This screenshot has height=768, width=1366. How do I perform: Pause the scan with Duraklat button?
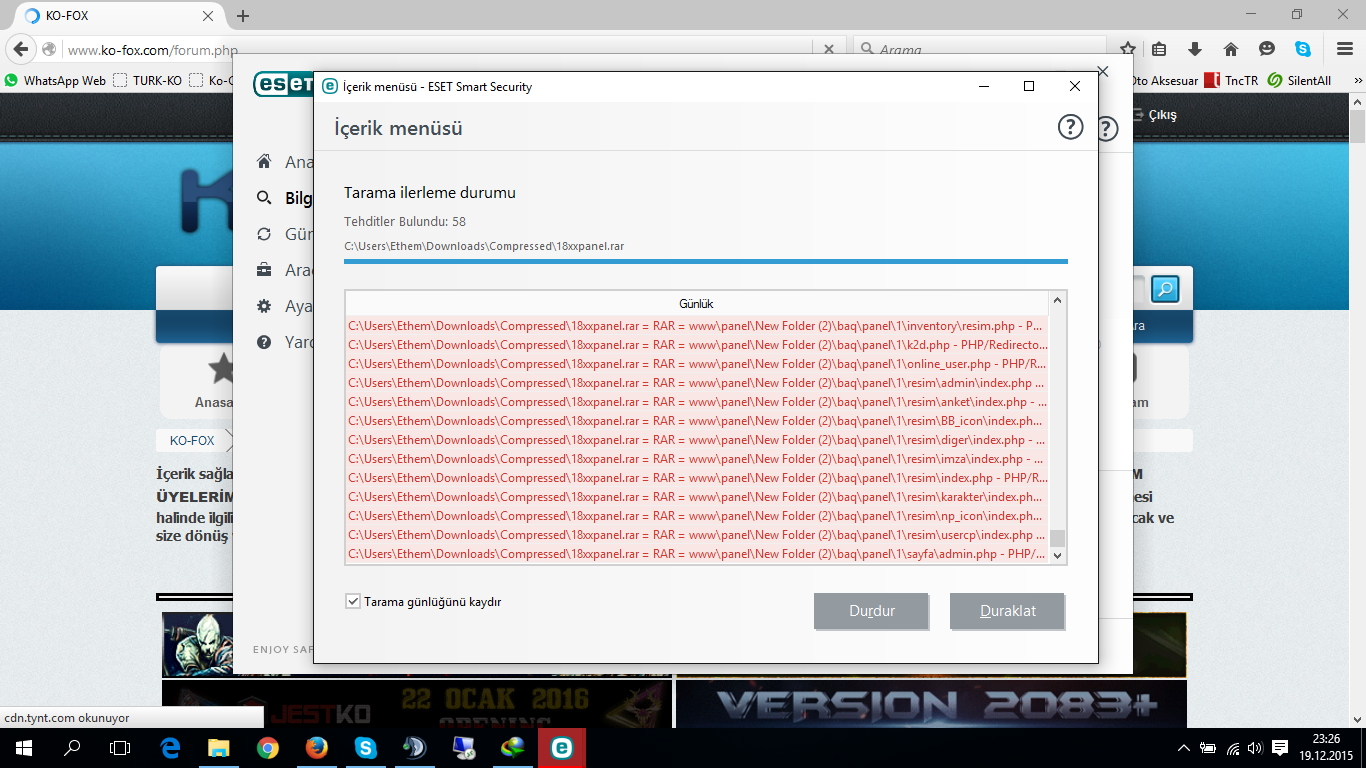1007,611
